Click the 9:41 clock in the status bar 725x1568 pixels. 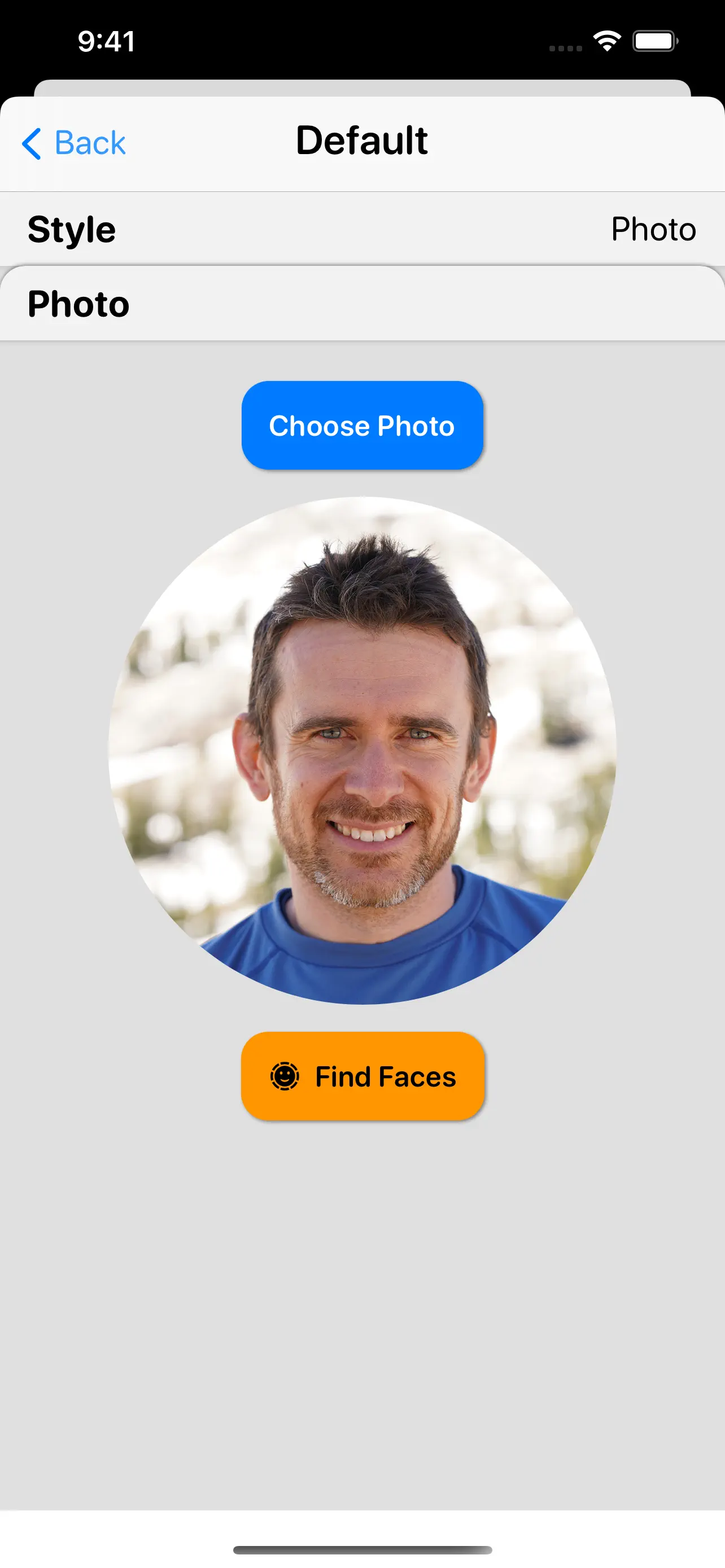click(107, 41)
